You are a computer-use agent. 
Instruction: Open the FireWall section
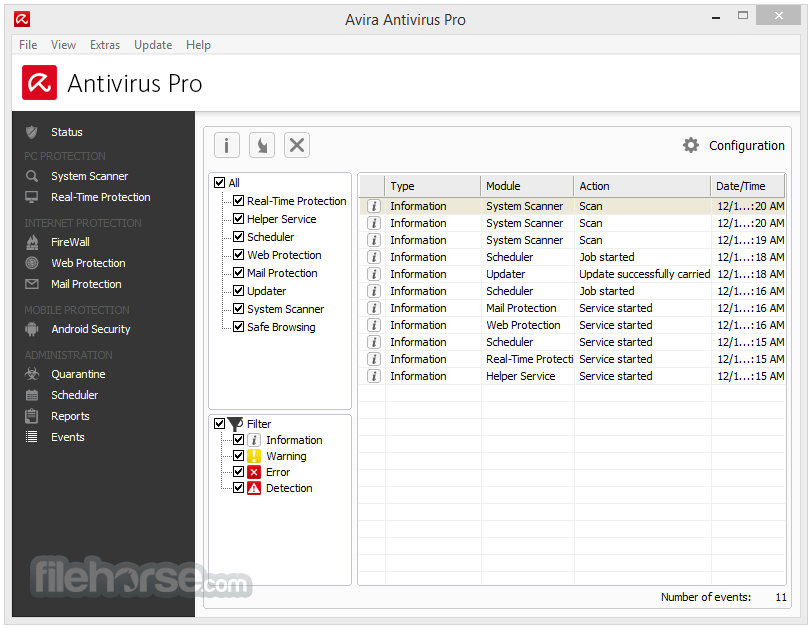pyautogui.click(x=70, y=242)
